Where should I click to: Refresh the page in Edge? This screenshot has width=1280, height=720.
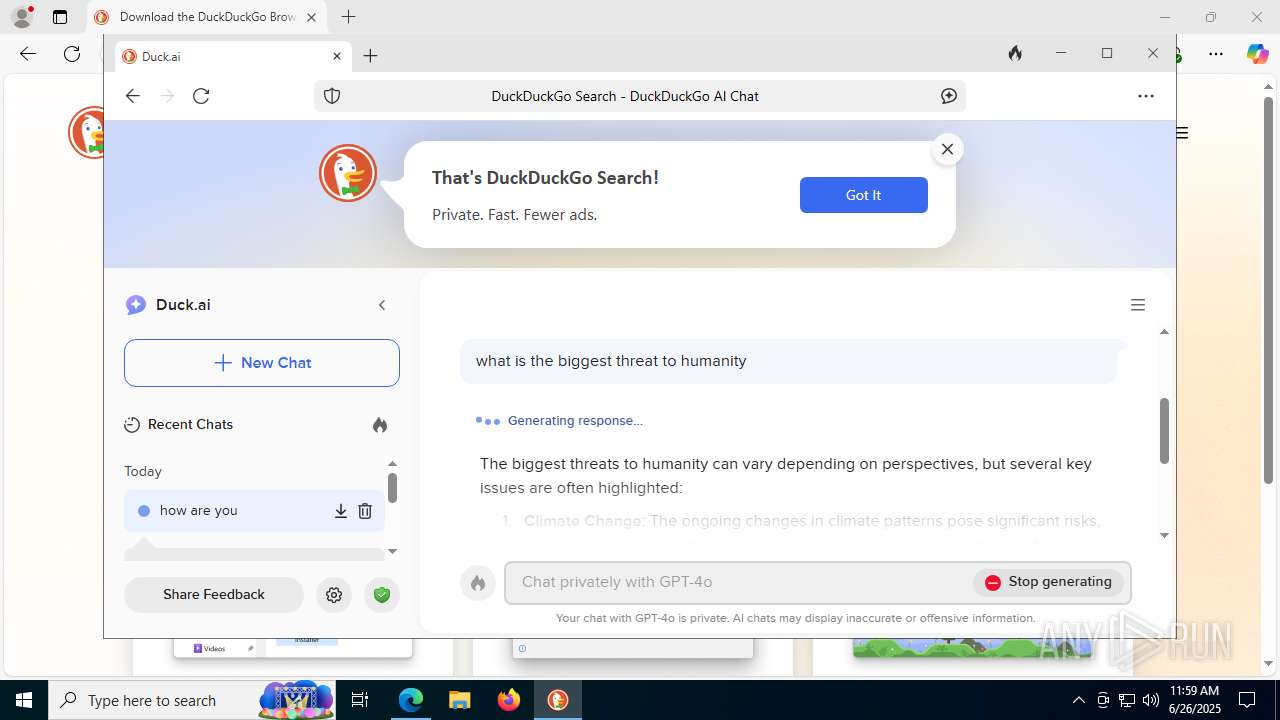click(72, 54)
